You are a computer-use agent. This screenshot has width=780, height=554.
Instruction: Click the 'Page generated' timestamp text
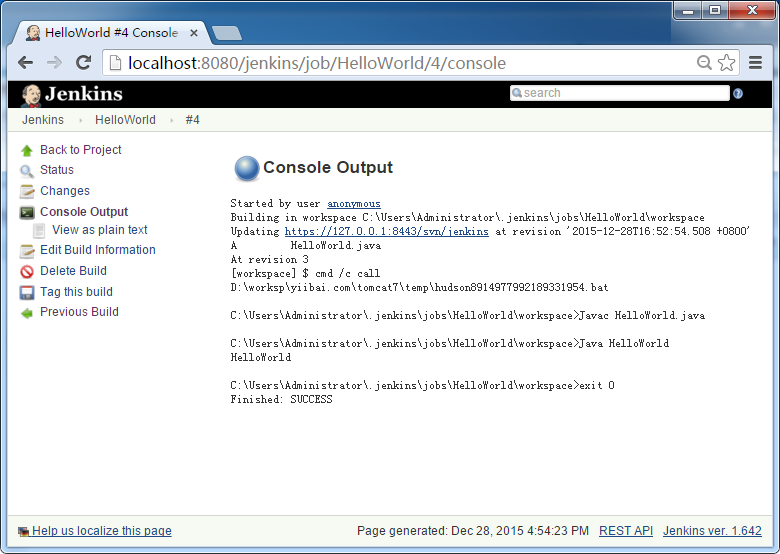(473, 531)
